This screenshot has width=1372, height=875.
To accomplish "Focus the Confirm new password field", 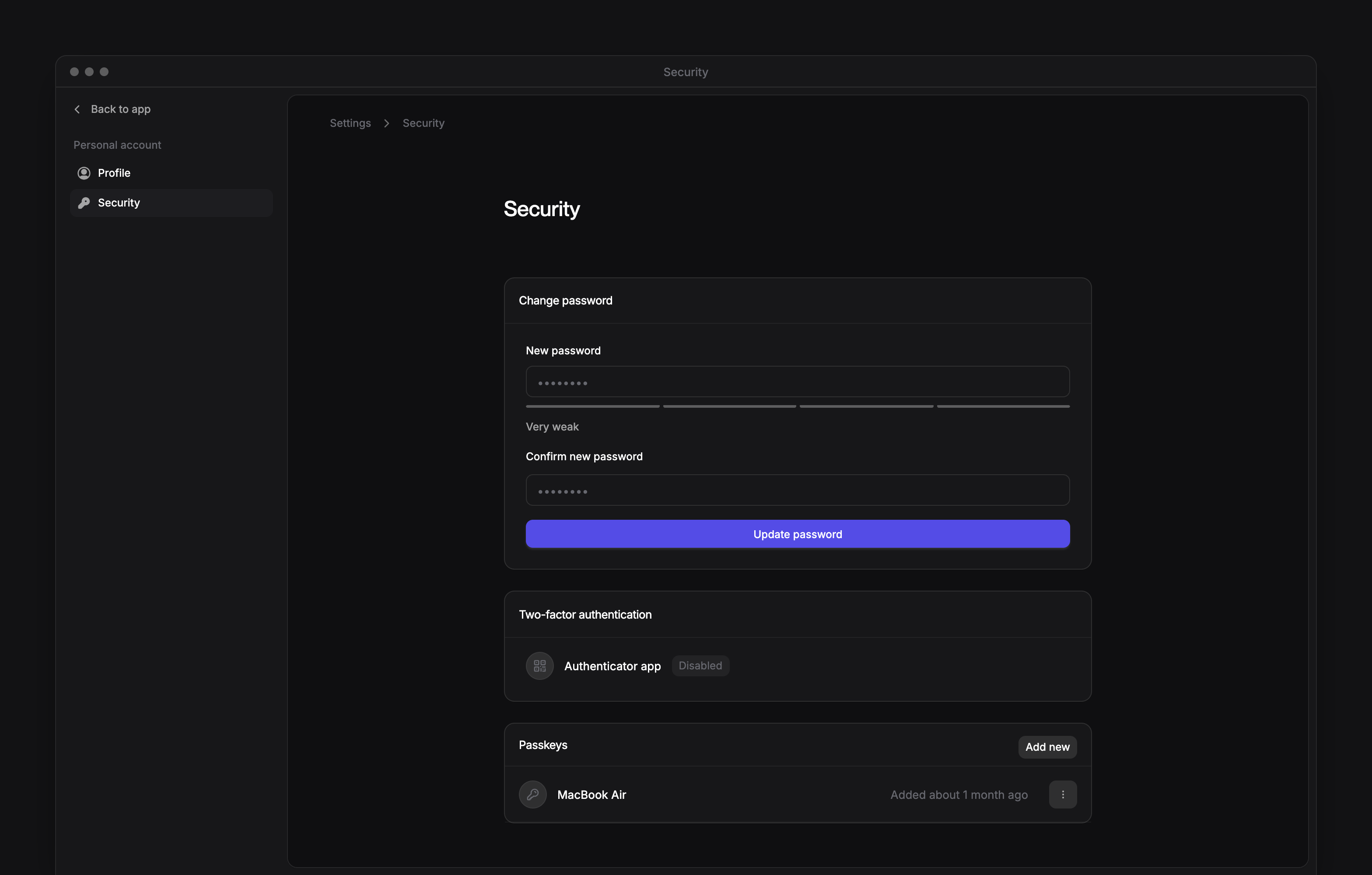I will click(x=798, y=490).
